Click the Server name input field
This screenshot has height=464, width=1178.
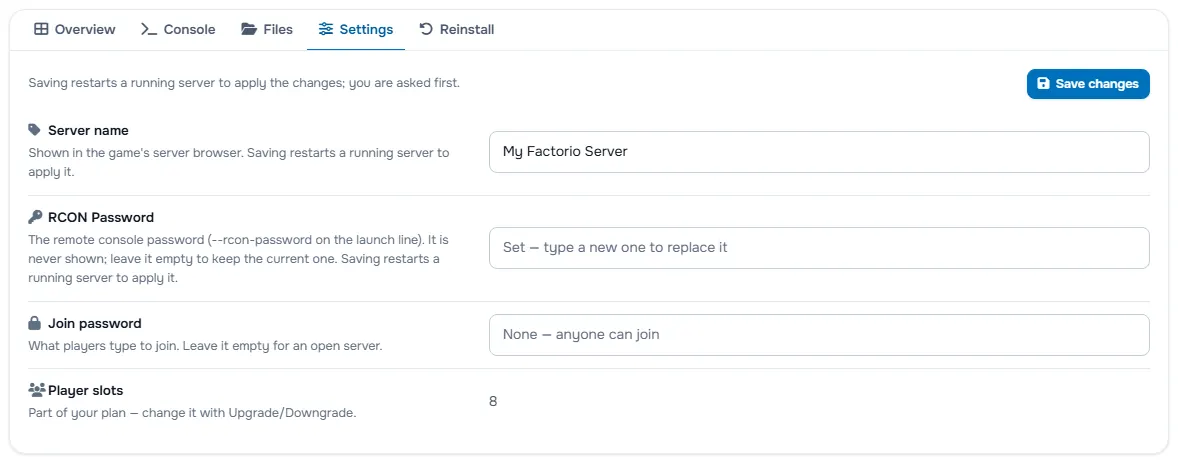[819, 152]
